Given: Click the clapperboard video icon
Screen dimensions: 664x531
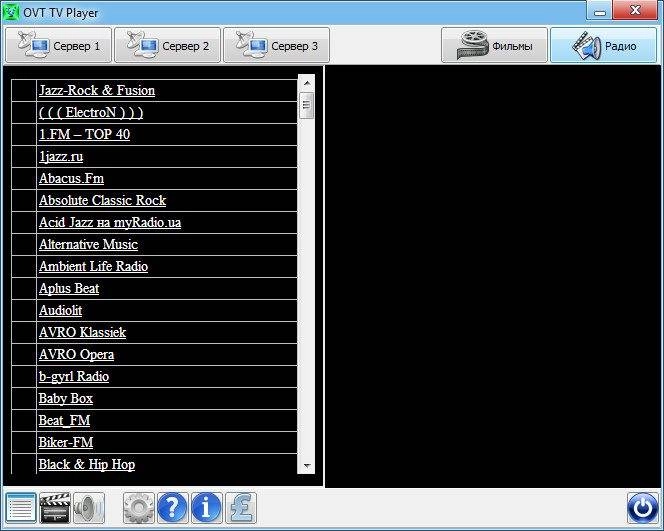Looking at the screenshot, I should pos(55,508).
